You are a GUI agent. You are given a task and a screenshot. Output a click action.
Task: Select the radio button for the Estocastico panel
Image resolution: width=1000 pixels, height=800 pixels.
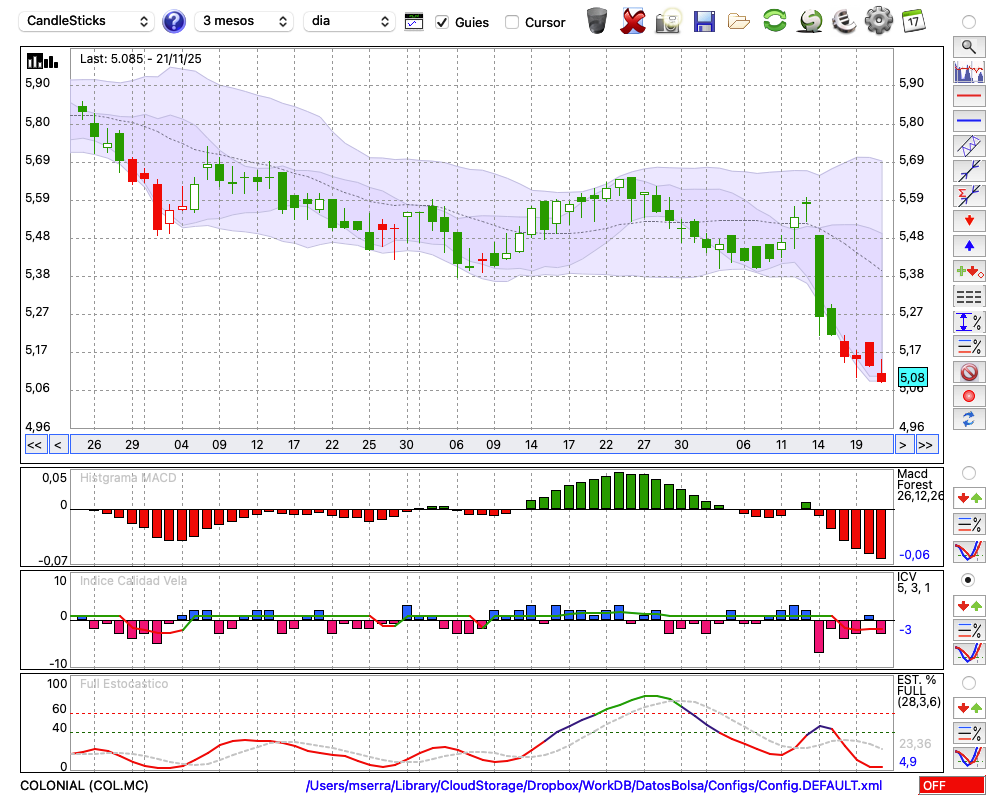969,683
